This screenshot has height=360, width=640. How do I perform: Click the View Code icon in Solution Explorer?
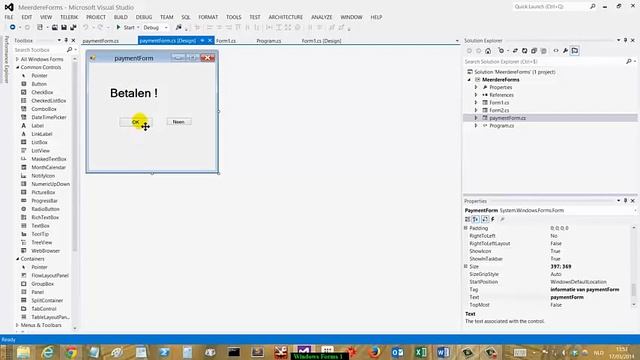pos(556,51)
